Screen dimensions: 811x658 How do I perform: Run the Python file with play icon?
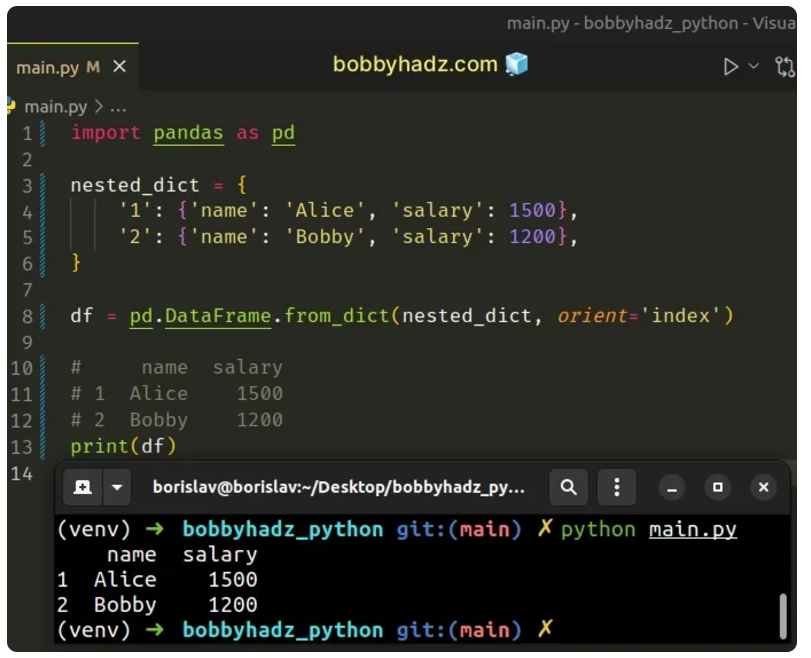(730, 66)
